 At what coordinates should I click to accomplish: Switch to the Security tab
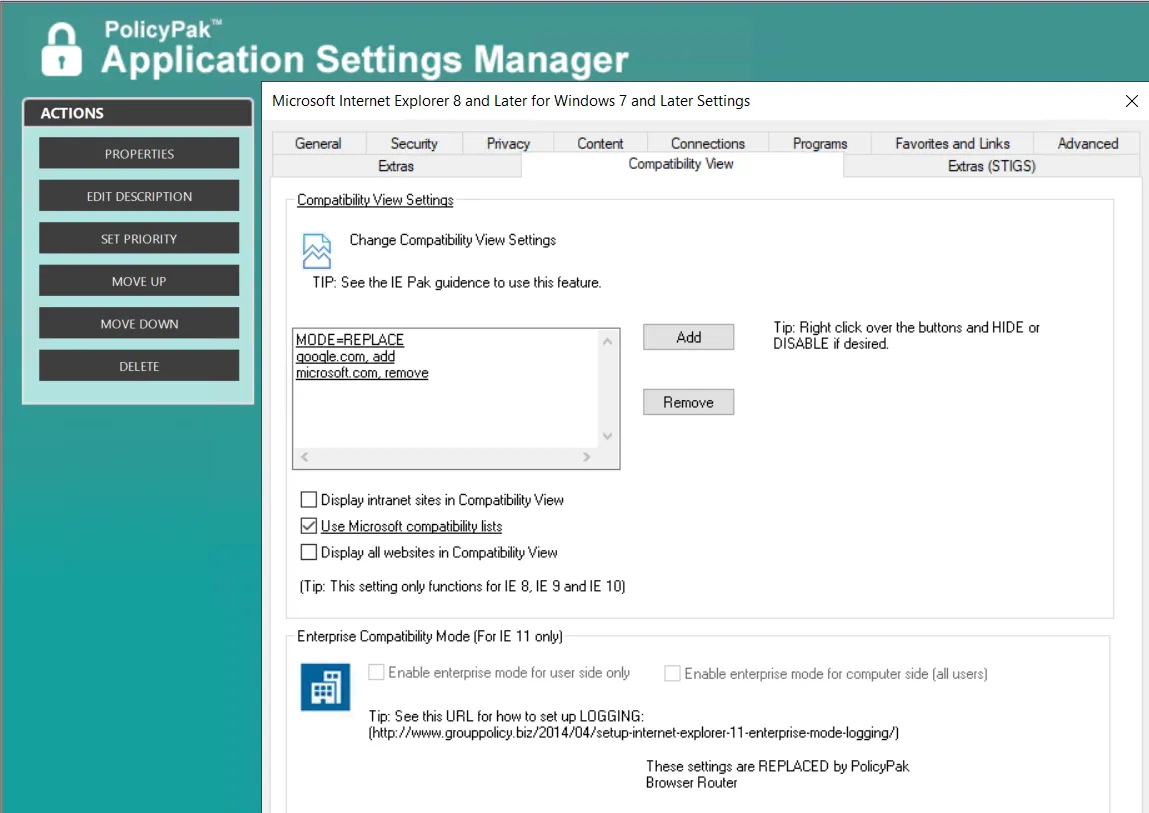tap(414, 144)
